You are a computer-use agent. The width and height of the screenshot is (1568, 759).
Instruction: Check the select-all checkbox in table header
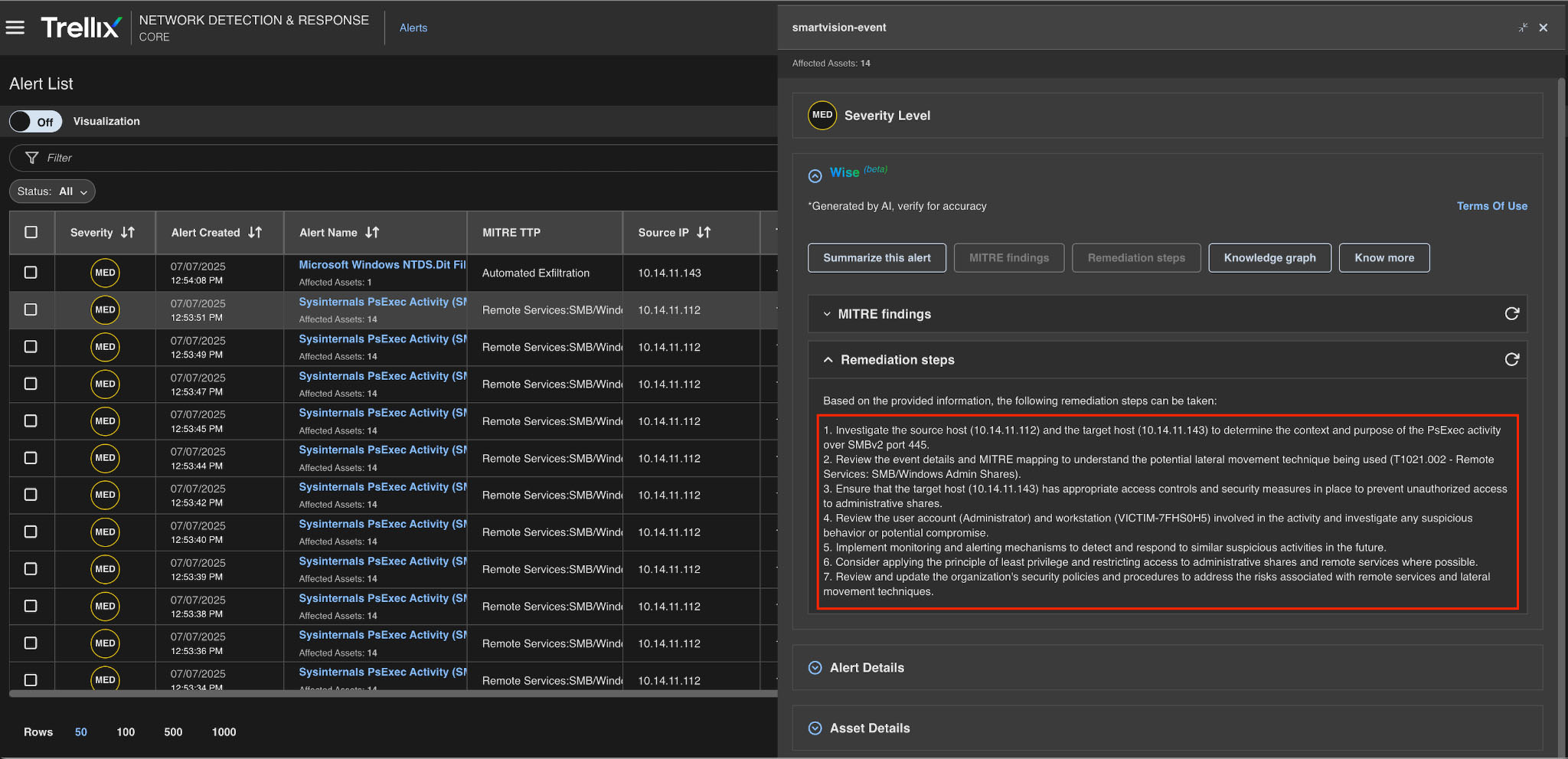31,232
